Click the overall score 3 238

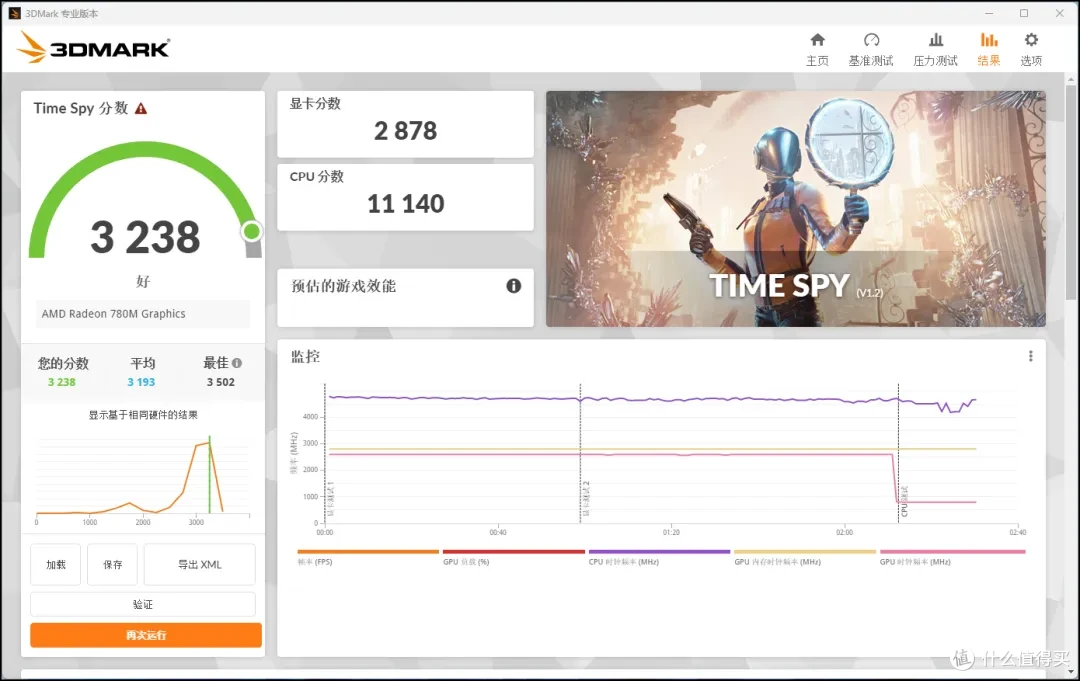tap(145, 237)
